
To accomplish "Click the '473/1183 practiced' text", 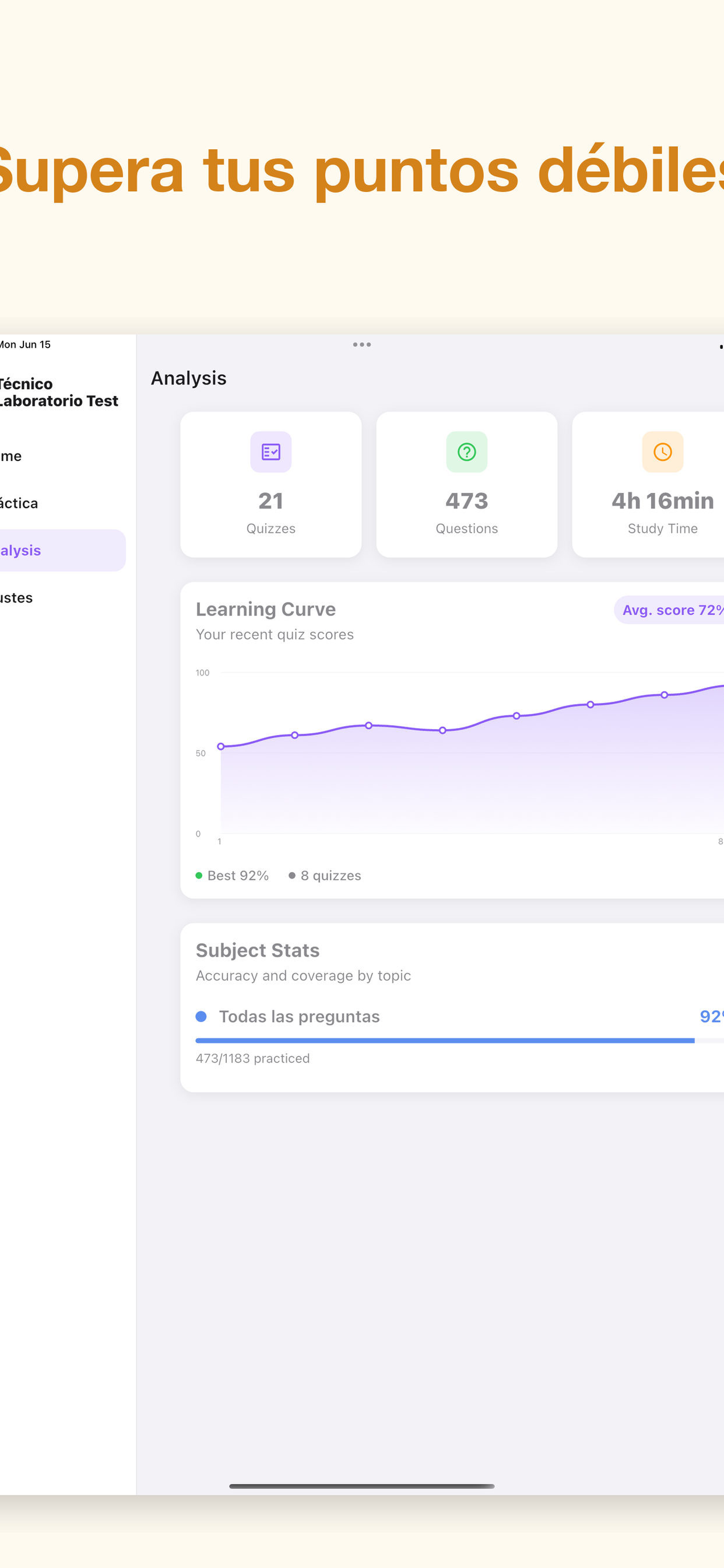I will (252, 1059).
